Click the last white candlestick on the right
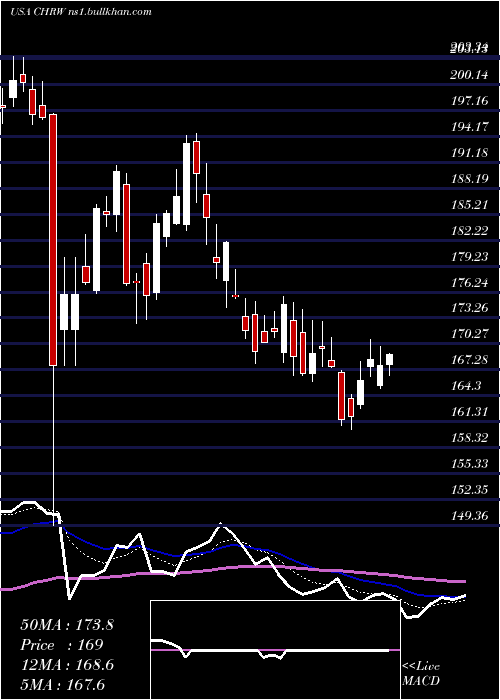The height and width of the screenshot is (700, 500). (x=390, y=359)
